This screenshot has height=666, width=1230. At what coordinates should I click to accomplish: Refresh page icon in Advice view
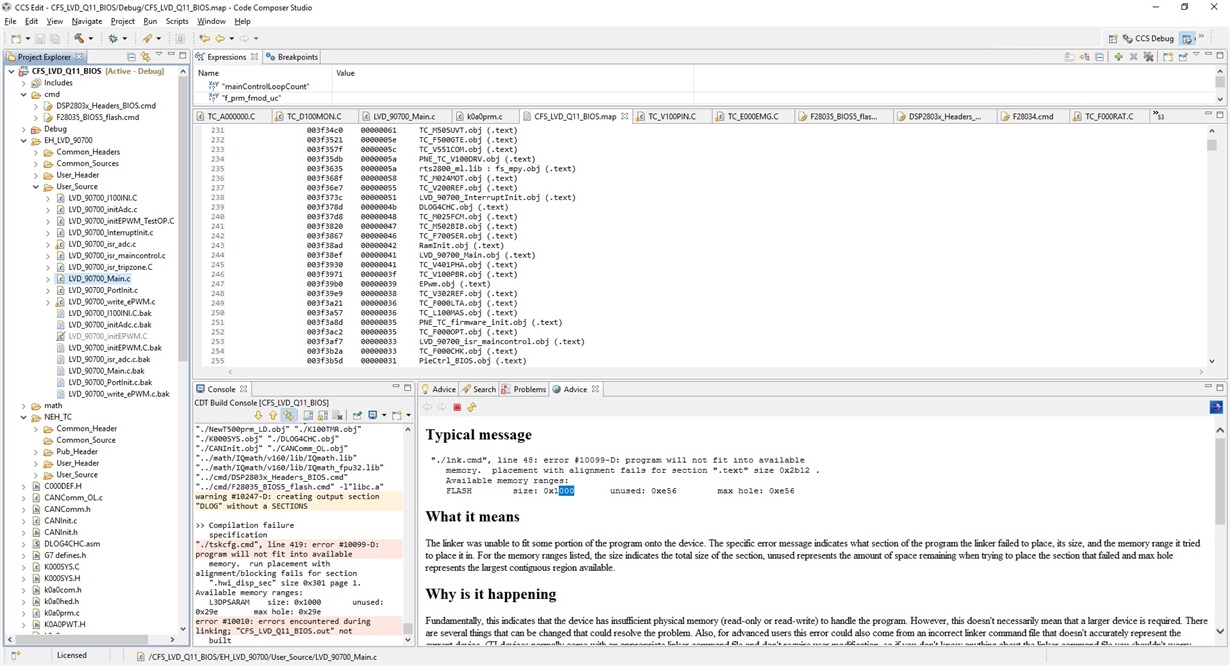471,407
